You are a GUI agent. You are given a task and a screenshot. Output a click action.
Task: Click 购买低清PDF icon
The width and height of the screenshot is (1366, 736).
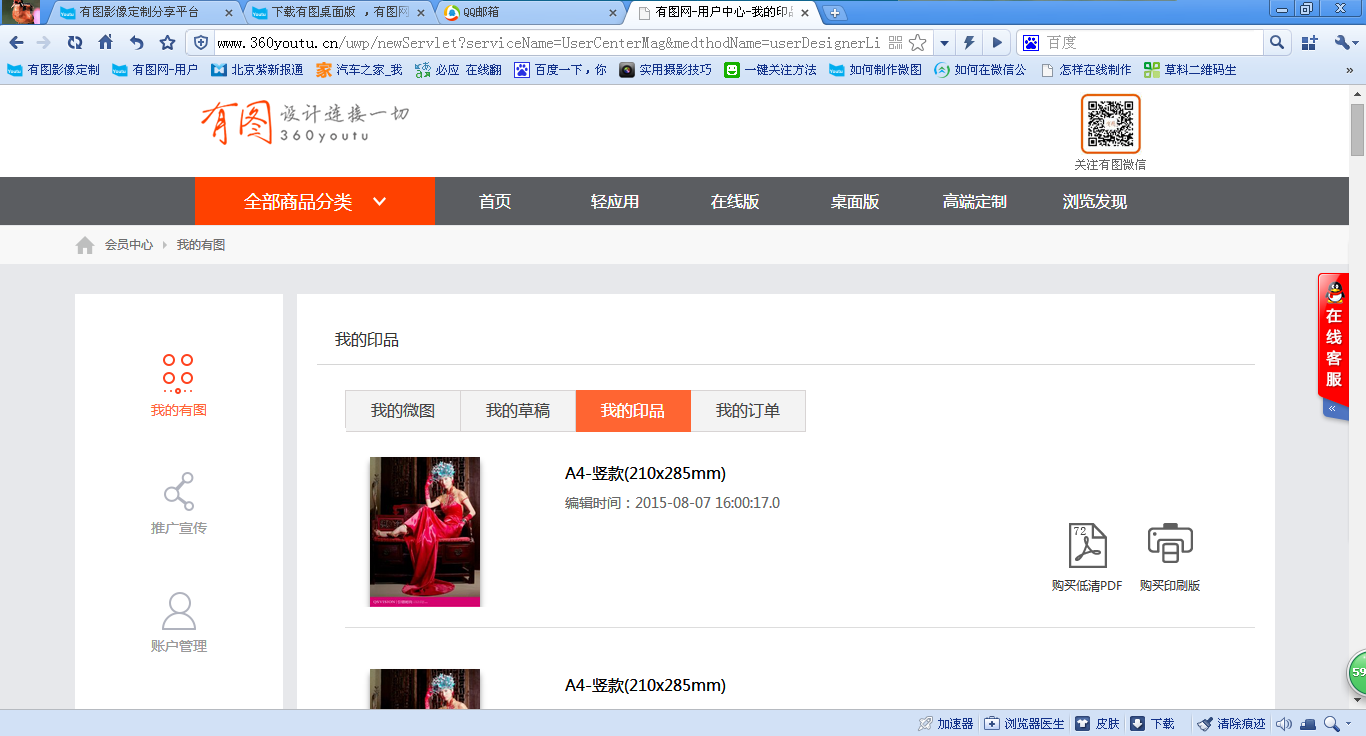[x=1087, y=546]
